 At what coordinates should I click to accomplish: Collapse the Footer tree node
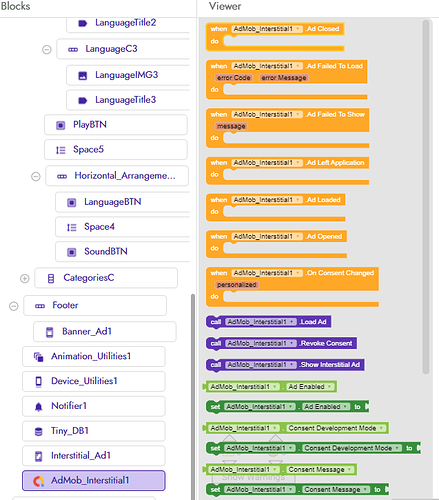[x=14, y=306]
